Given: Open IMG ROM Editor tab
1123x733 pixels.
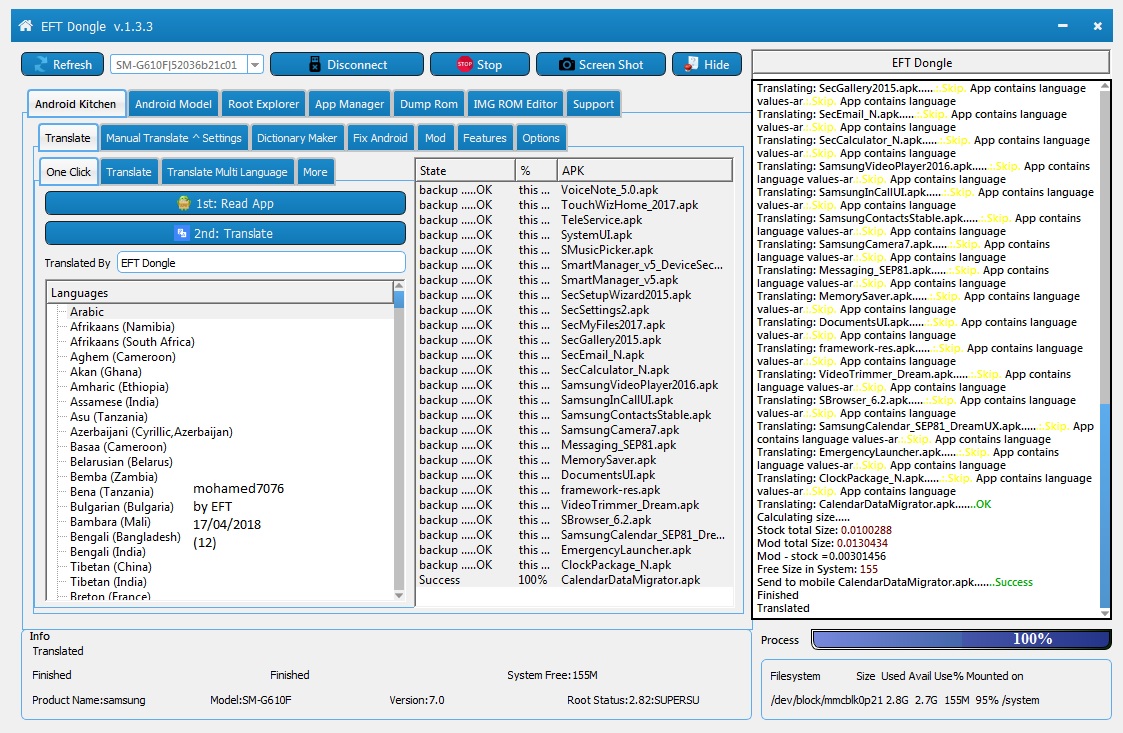Looking at the screenshot, I should tap(515, 104).
